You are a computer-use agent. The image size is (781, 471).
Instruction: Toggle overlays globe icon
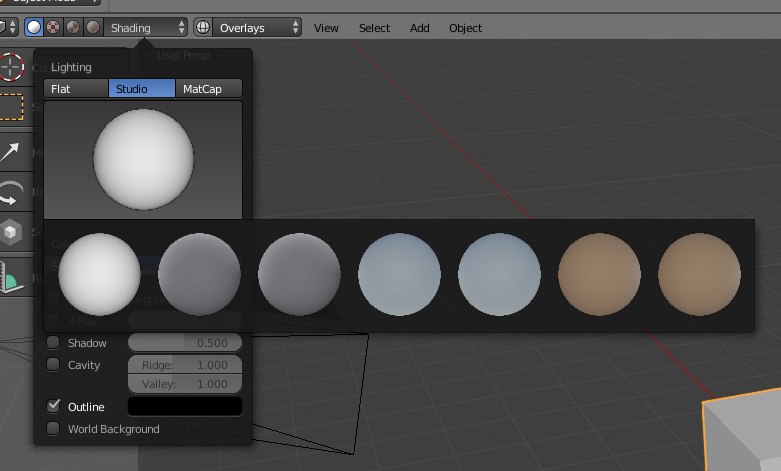203,27
